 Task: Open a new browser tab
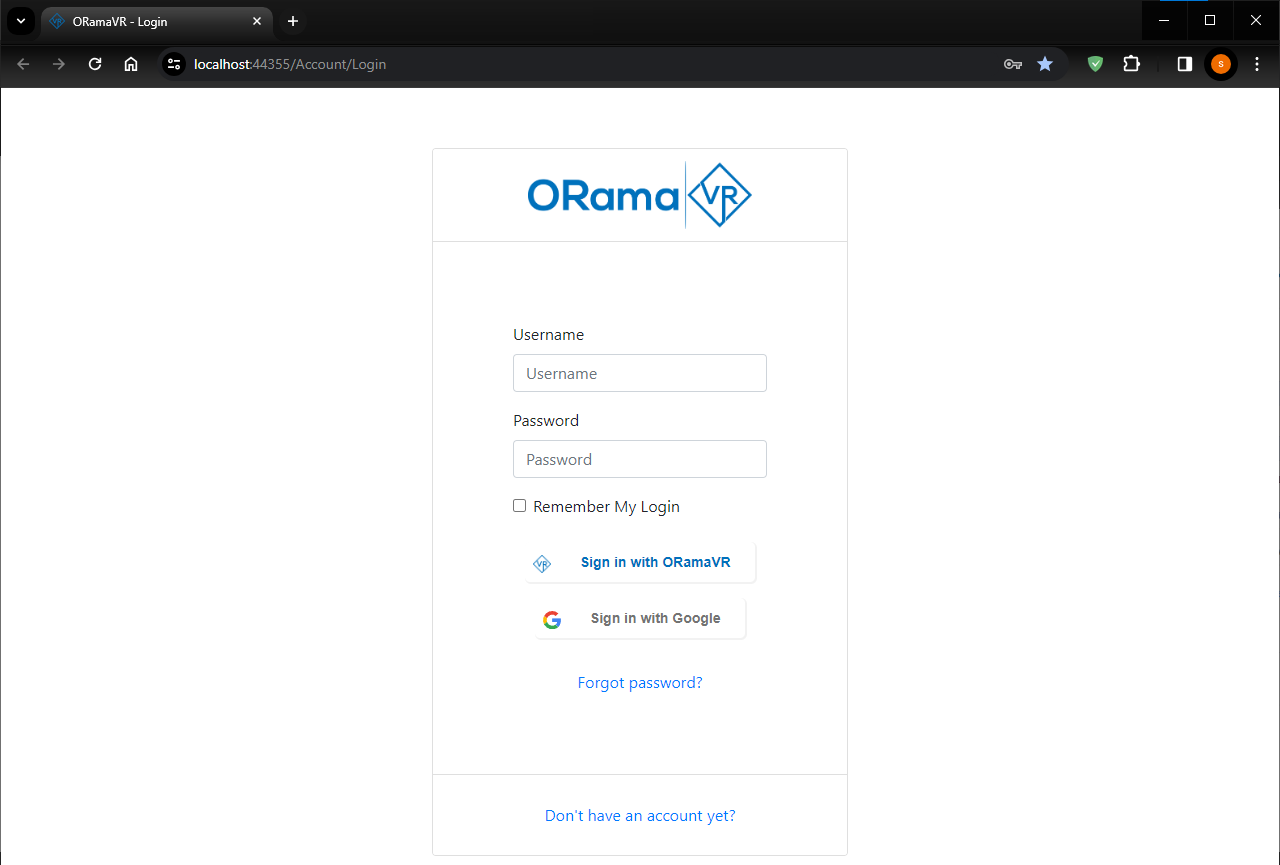[293, 21]
